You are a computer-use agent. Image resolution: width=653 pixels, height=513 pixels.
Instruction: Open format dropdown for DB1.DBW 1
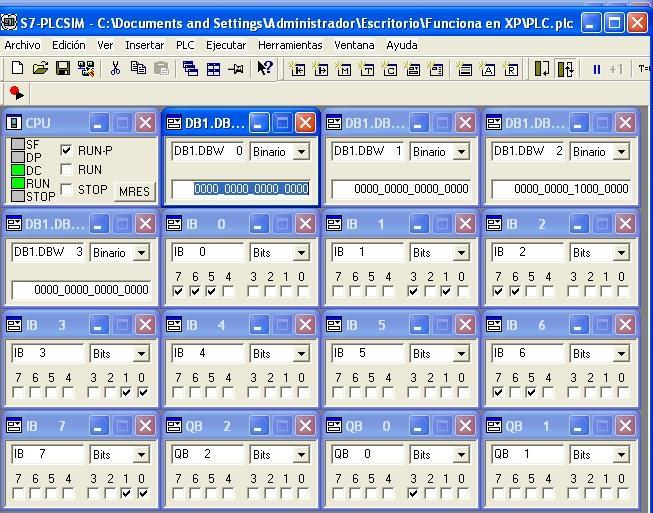(461, 151)
